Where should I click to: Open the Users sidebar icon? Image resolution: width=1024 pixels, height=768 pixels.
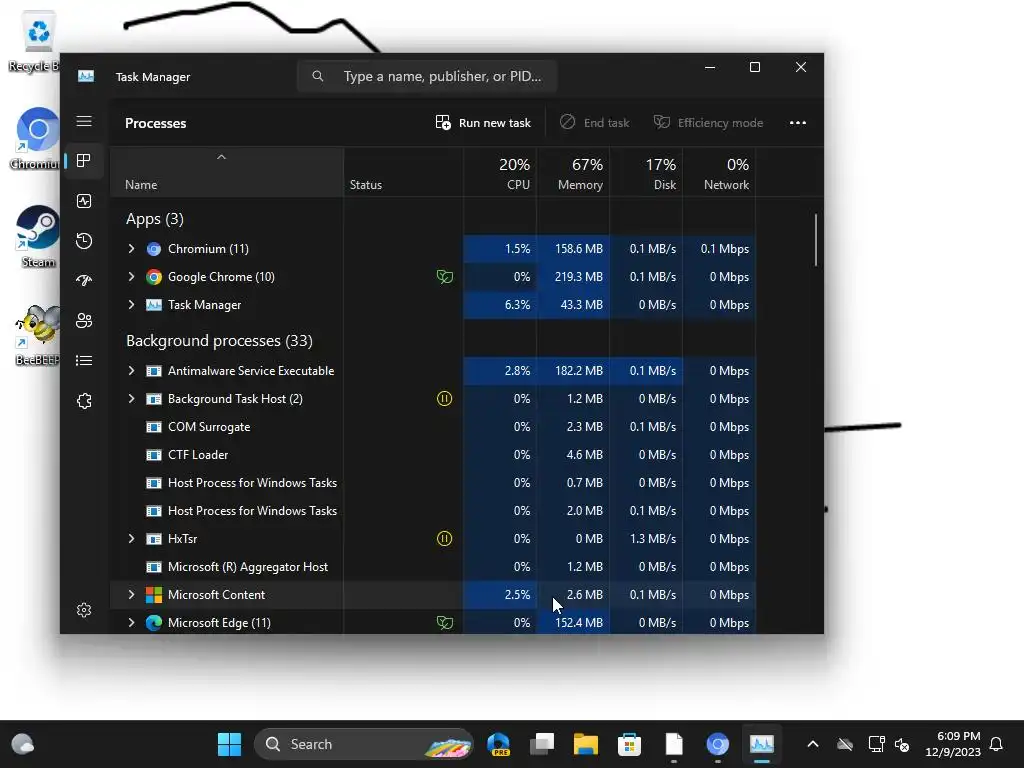point(84,321)
